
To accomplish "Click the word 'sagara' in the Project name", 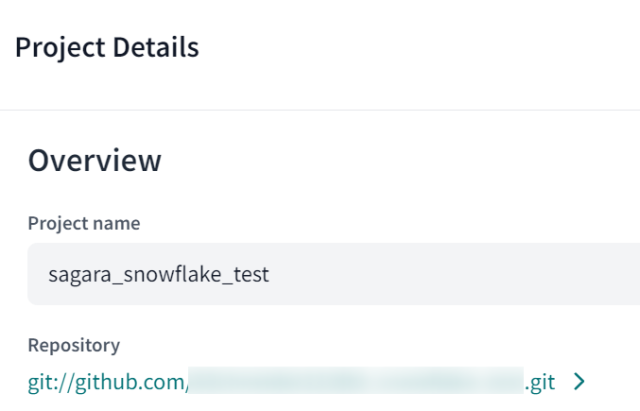I will 78,274.
